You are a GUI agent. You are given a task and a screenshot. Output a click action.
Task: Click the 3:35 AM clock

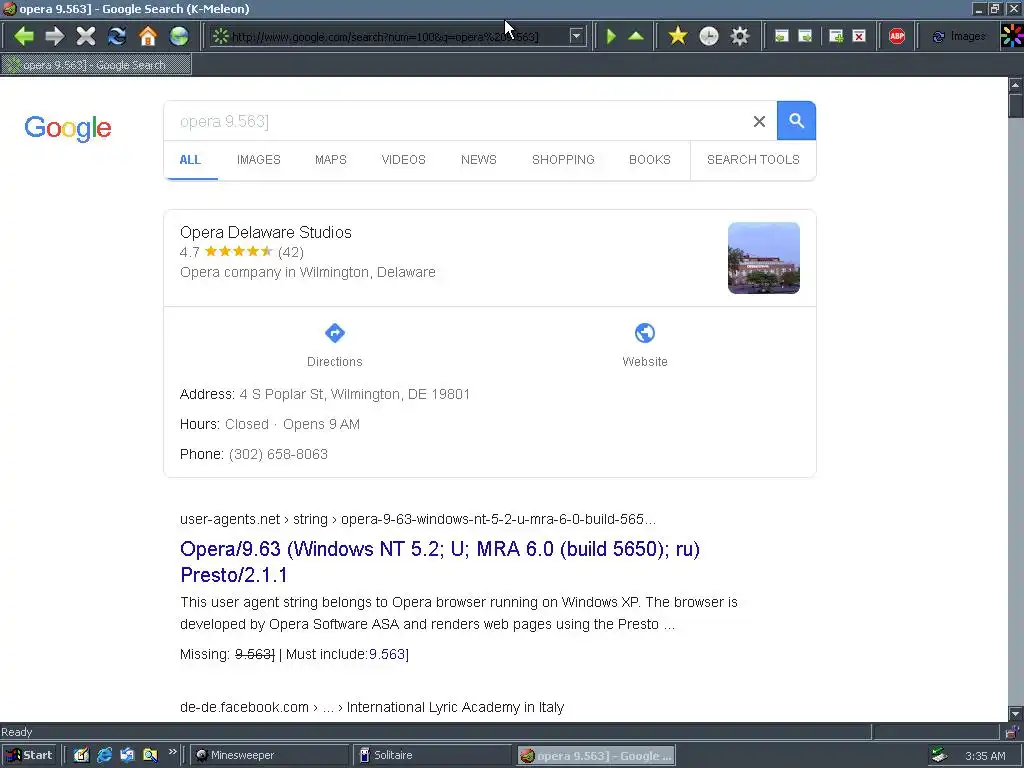pos(985,756)
